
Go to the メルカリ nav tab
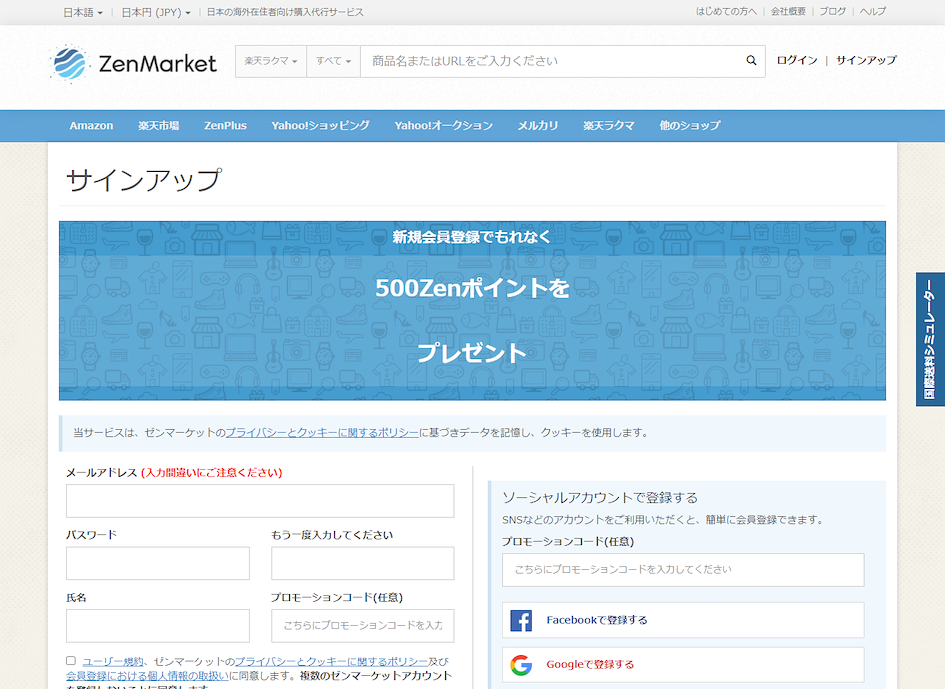pyautogui.click(x=538, y=125)
